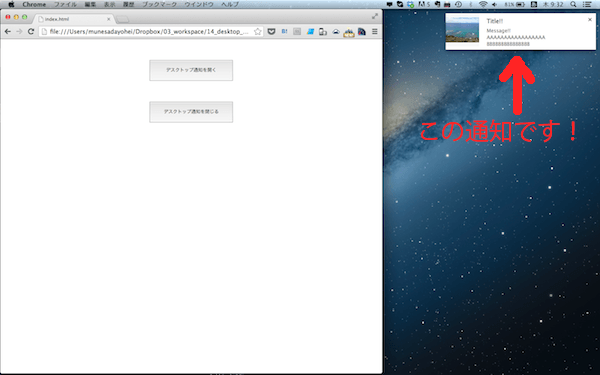
Task: Bookmark this page with the star icon
Action: 258,31
